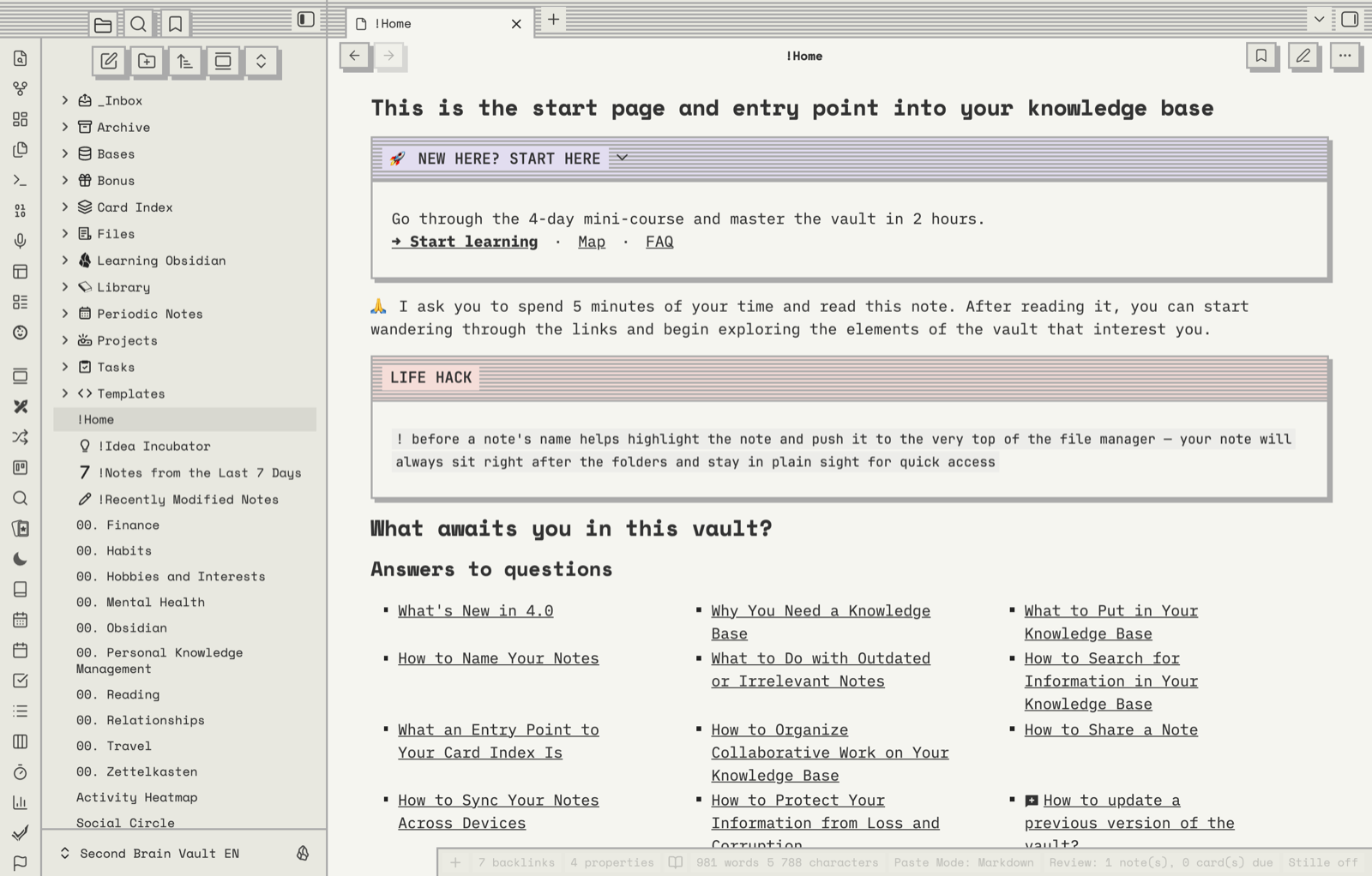Navigate back in note history
Image resolution: width=1372 pixels, height=876 pixels.
click(354, 56)
